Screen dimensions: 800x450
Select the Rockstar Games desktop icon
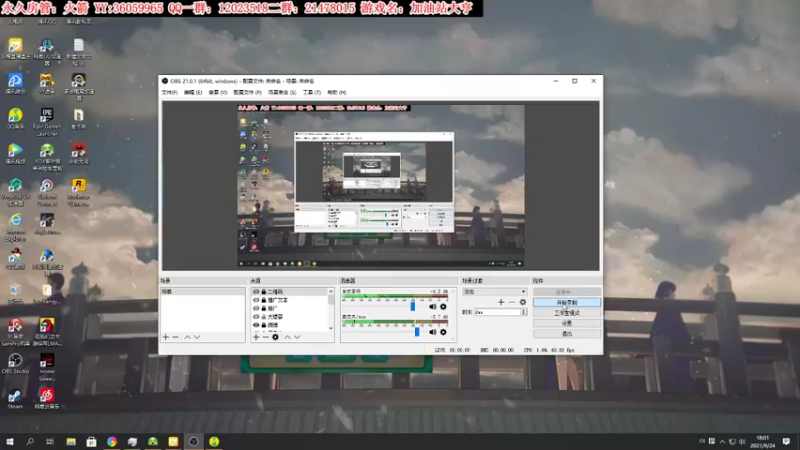78,192
